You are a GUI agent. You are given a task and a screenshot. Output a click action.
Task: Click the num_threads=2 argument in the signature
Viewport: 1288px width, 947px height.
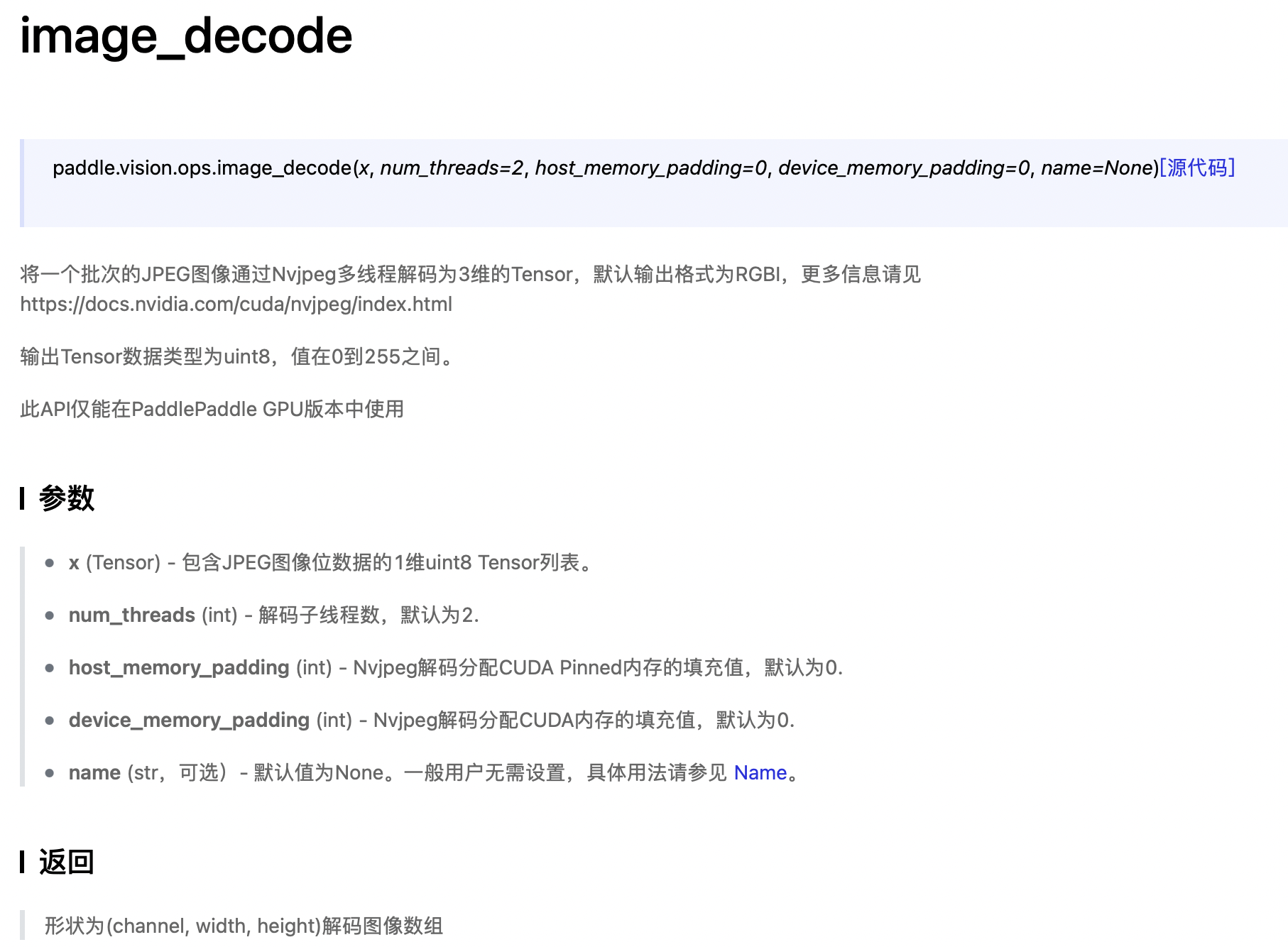pyautogui.click(x=452, y=168)
